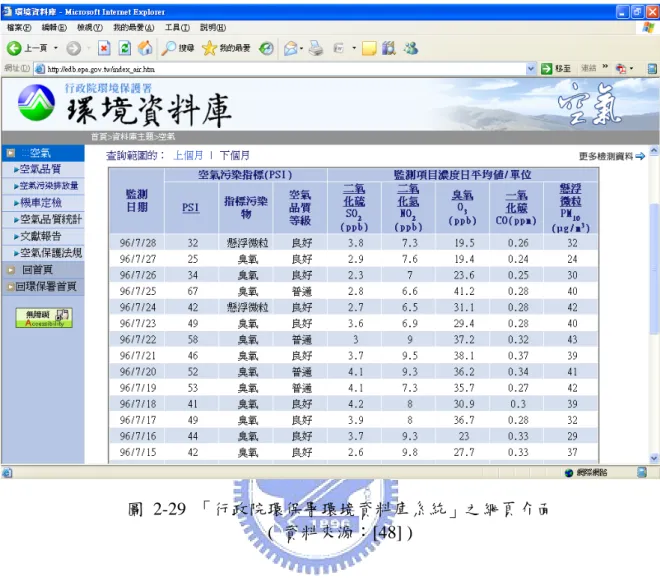The height and width of the screenshot is (578, 660).
Task: Click the environment database logo
Action: tap(36, 103)
